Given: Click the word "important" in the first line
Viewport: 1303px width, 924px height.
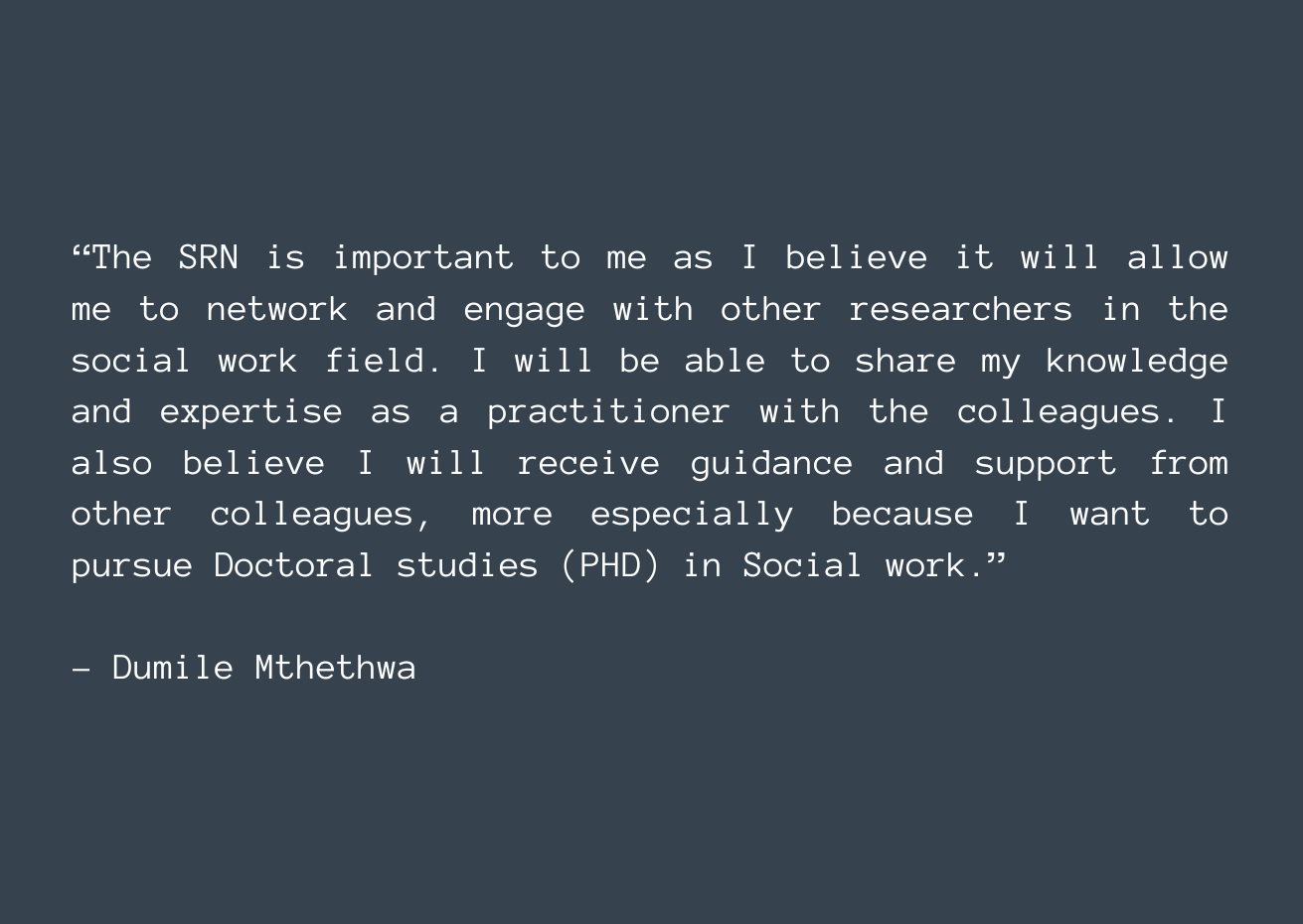Looking at the screenshot, I should click(x=423, y=258).
